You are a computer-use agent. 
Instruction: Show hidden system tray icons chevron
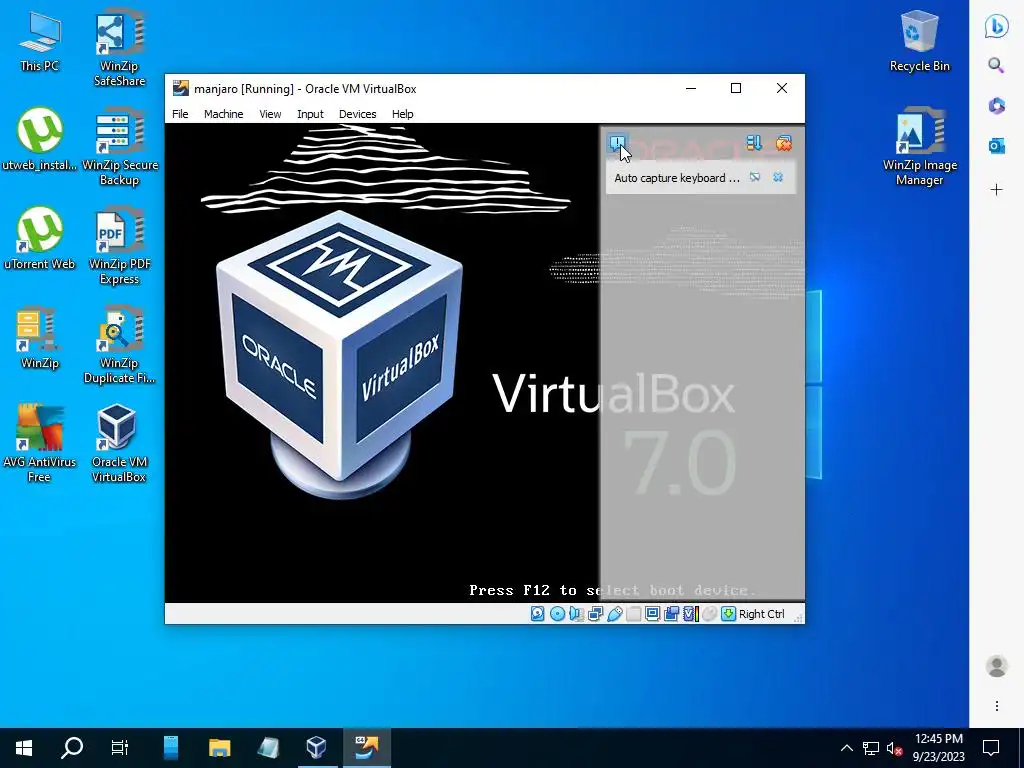tap(846, 748)
